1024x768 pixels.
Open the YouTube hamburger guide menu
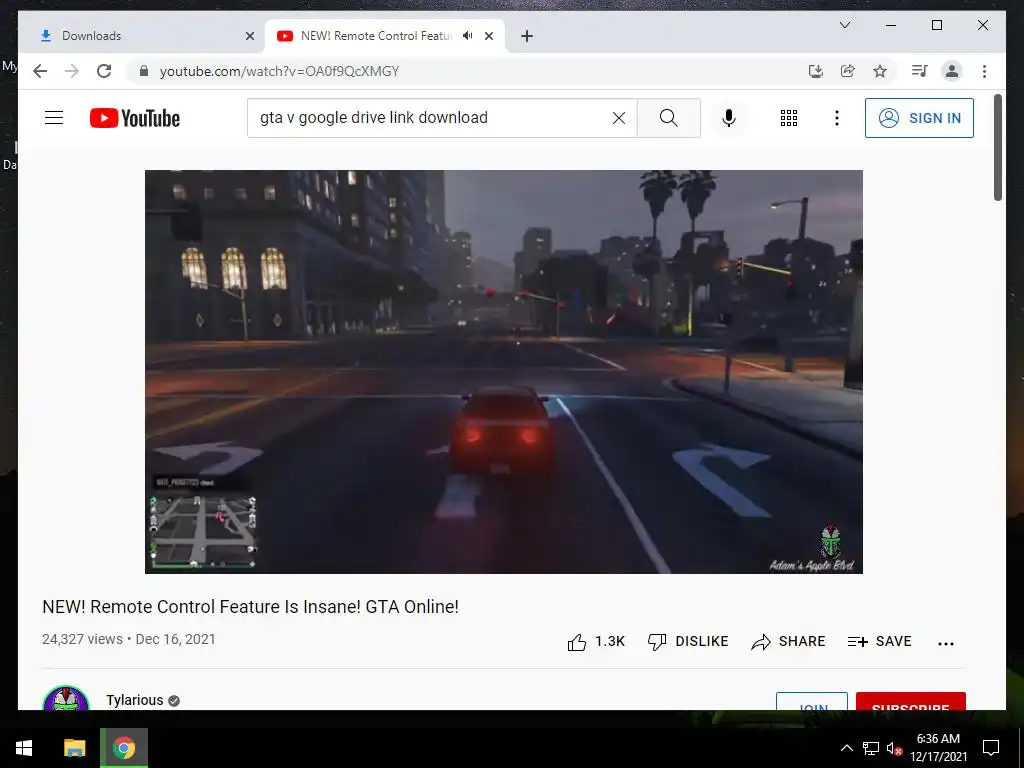54,118
